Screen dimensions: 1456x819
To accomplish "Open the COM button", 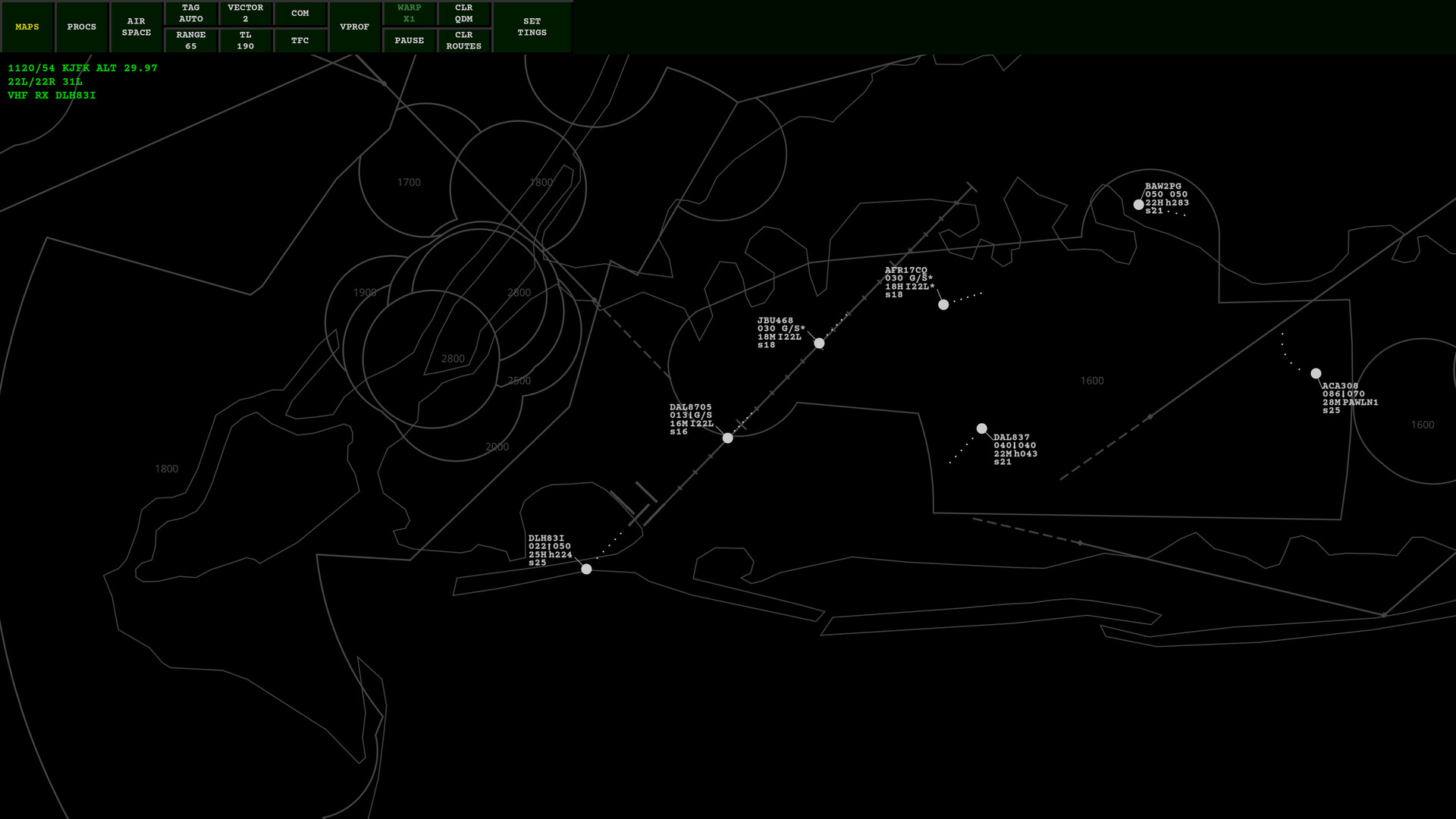I will (300, 13).
